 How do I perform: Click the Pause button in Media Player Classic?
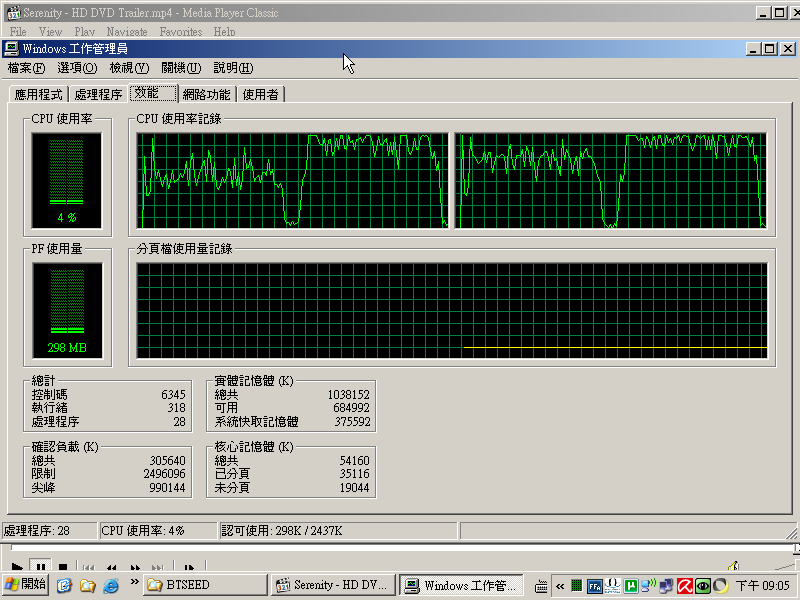pyautogui.click(x=39, y=567)
